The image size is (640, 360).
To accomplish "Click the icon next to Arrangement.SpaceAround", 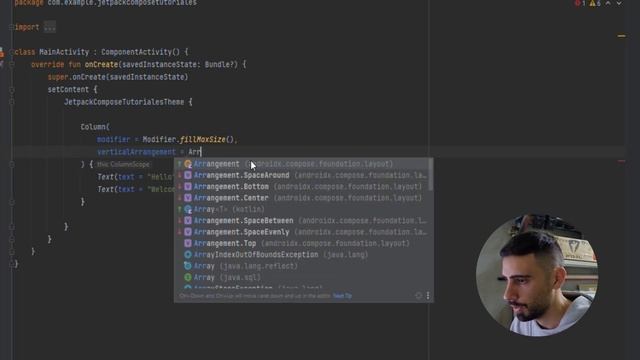I will pos(188,176).
